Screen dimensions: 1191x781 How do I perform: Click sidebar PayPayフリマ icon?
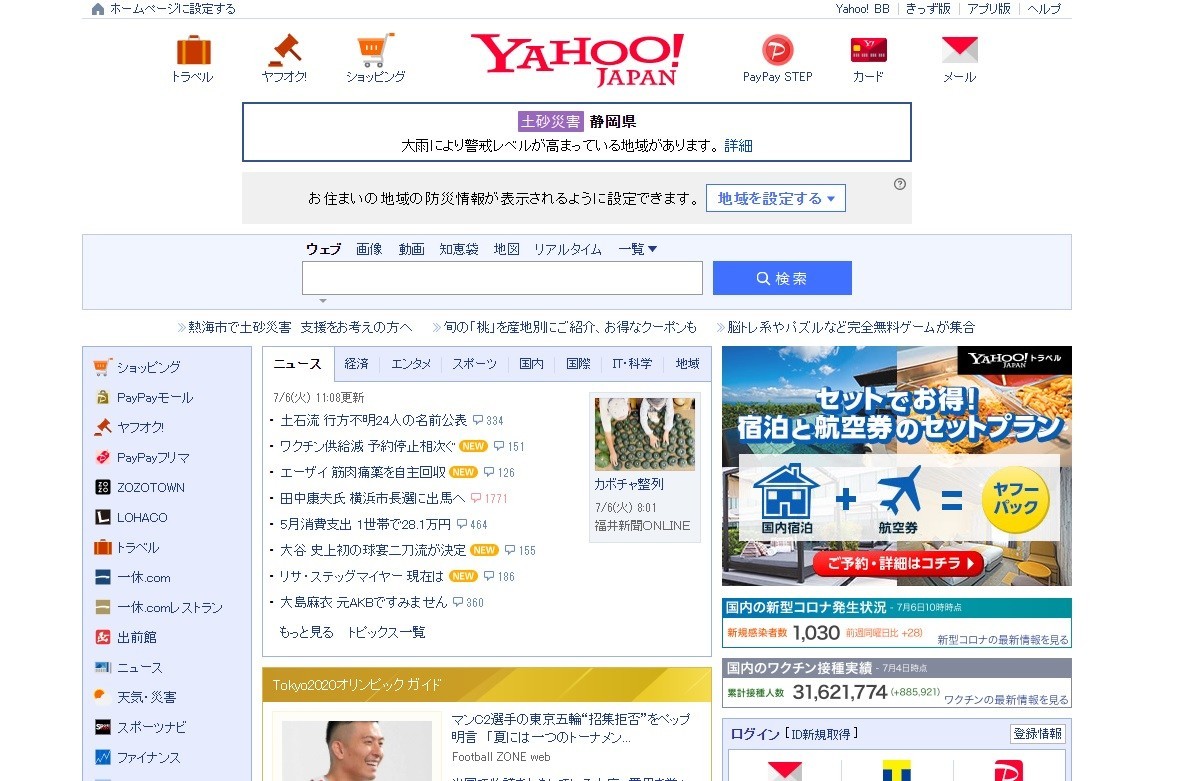click(103, 457)
